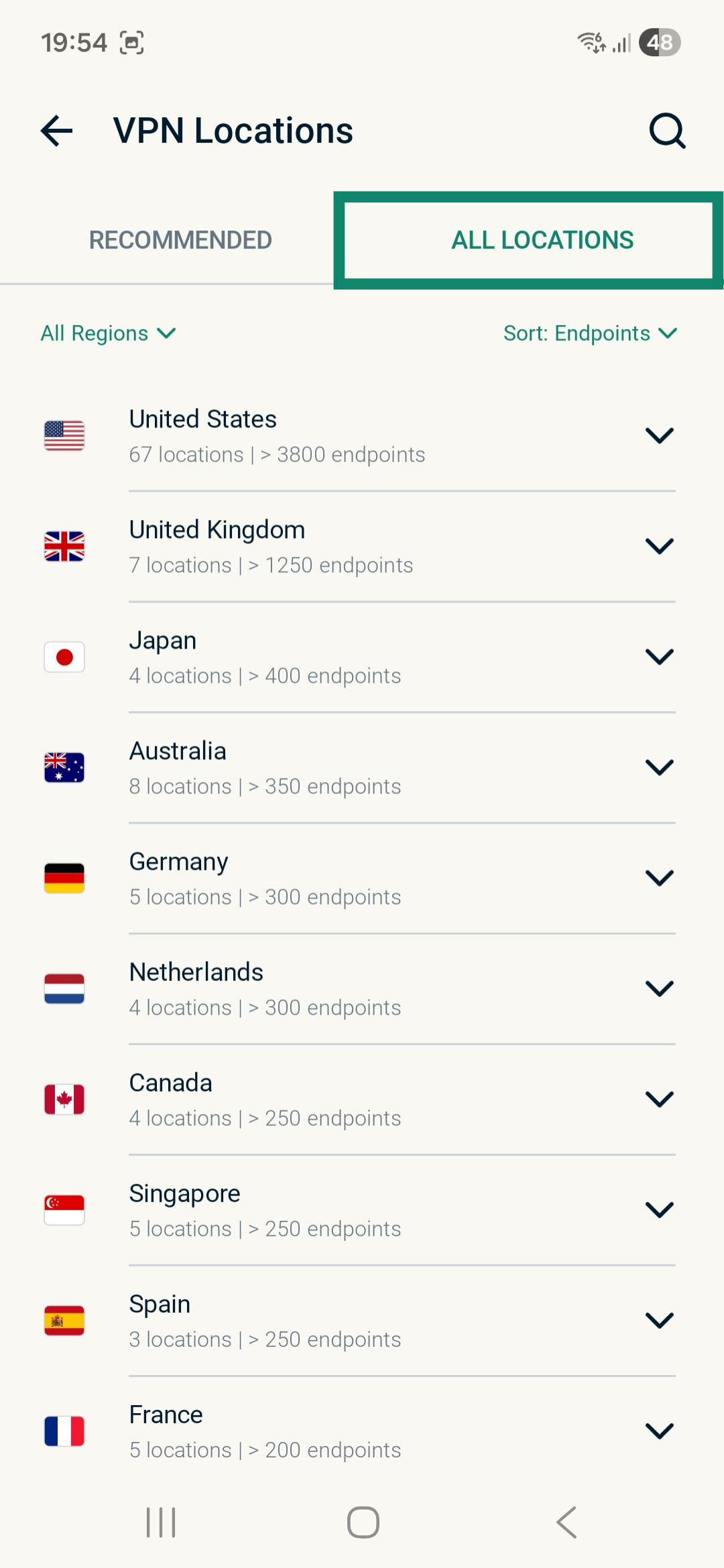Tap the back arrow icon
724x1568 pixels.
57,131
